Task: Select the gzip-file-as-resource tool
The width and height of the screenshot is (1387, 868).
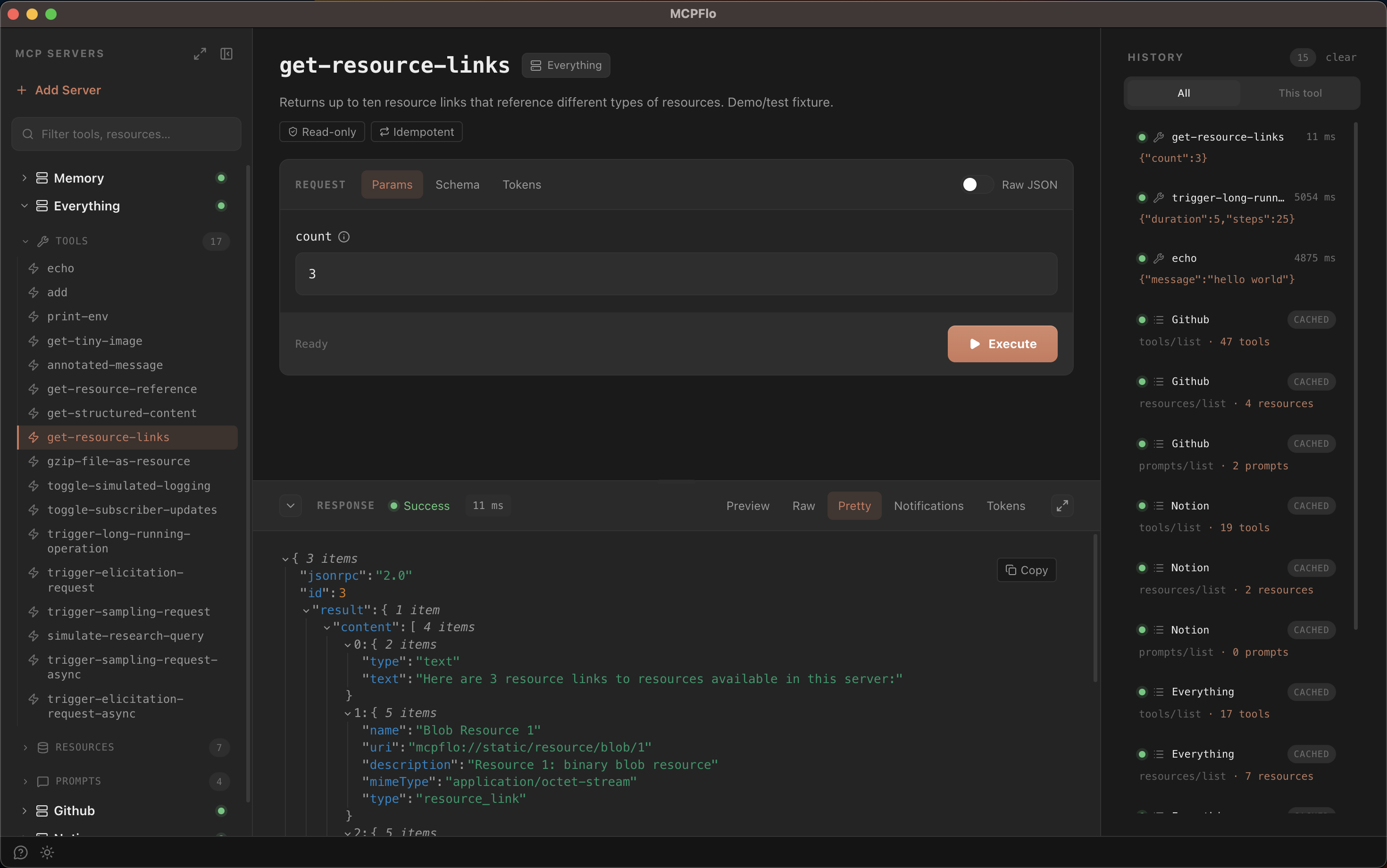Action: [x=127, y=461]
